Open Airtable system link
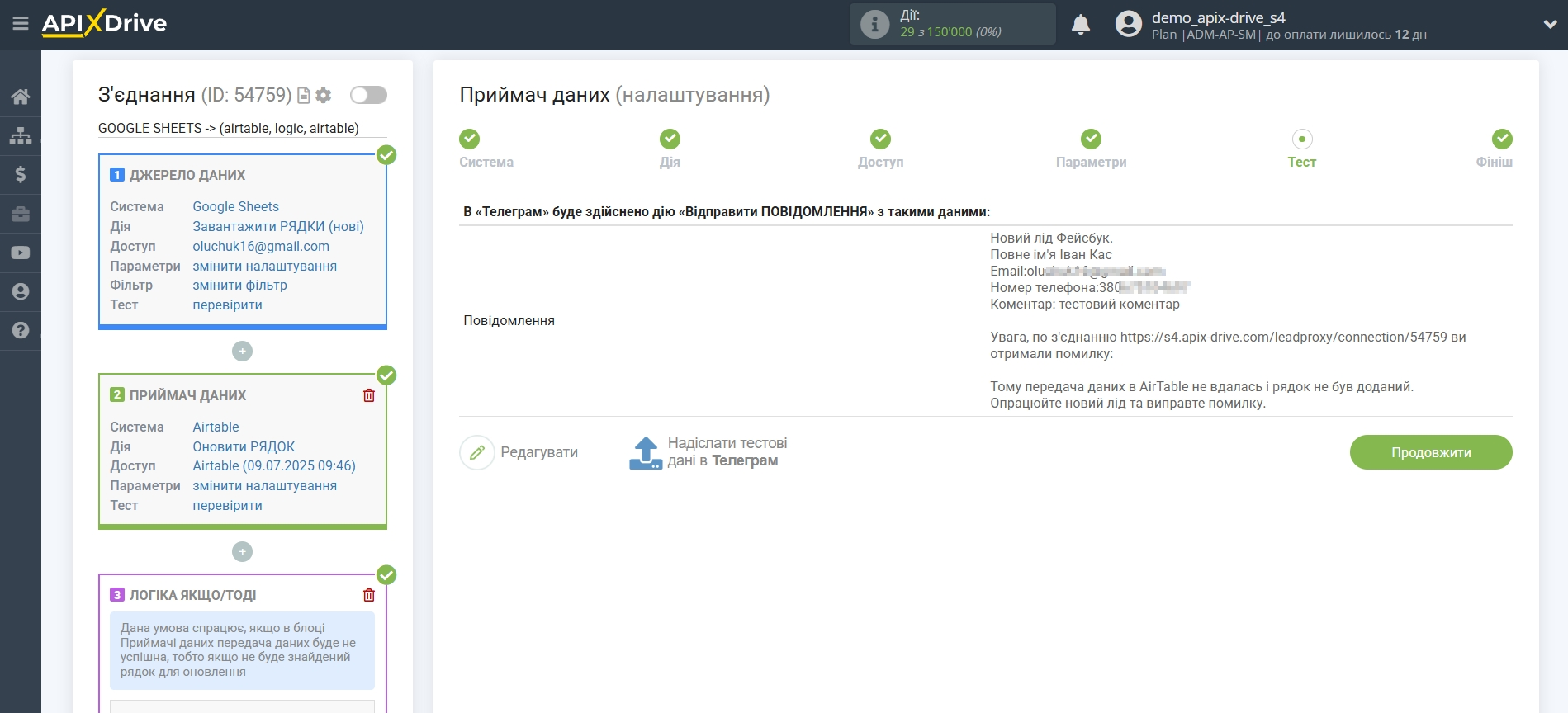The height and width of the screenshot is (713, 1568). [216, 427]
